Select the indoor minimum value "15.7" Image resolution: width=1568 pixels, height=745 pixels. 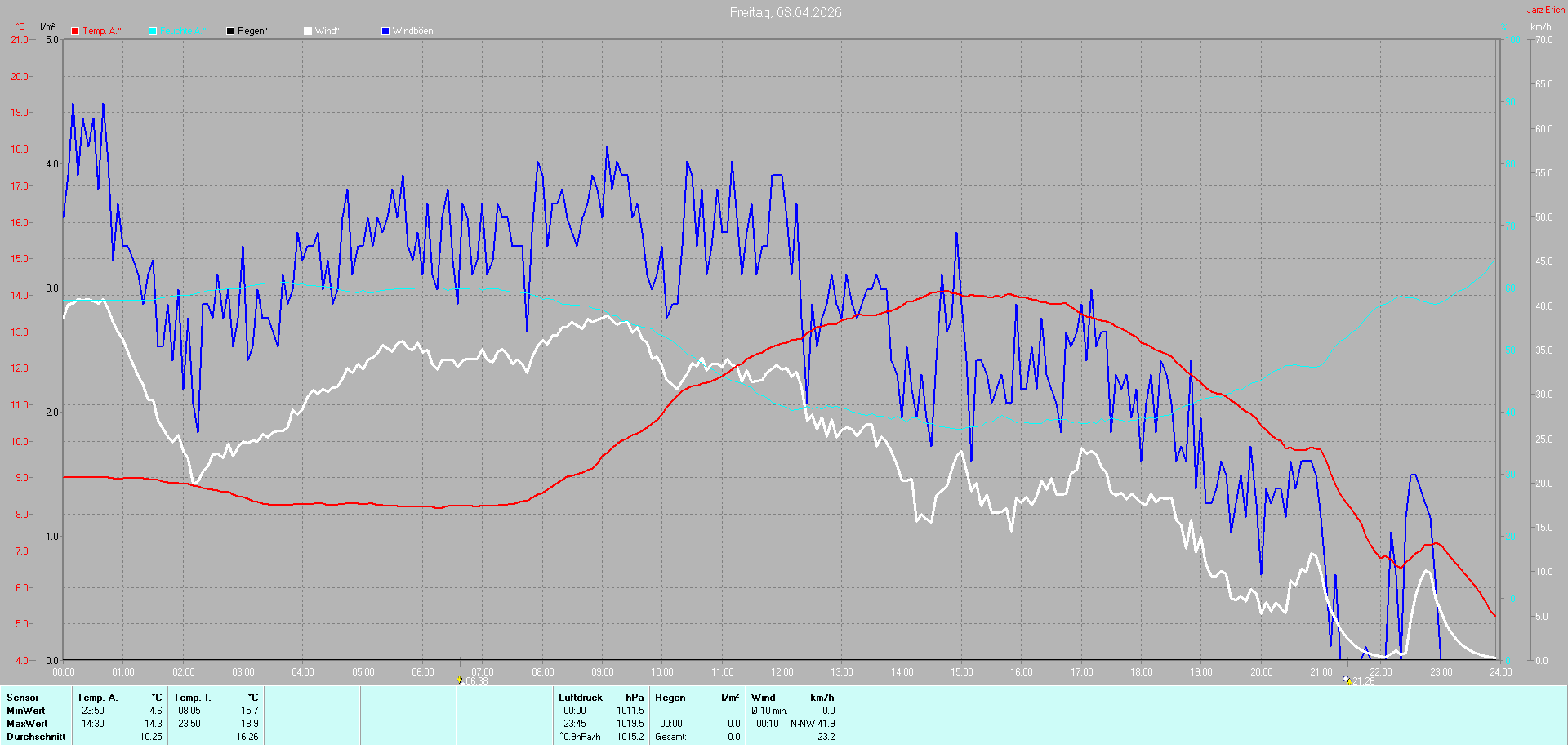250,711
